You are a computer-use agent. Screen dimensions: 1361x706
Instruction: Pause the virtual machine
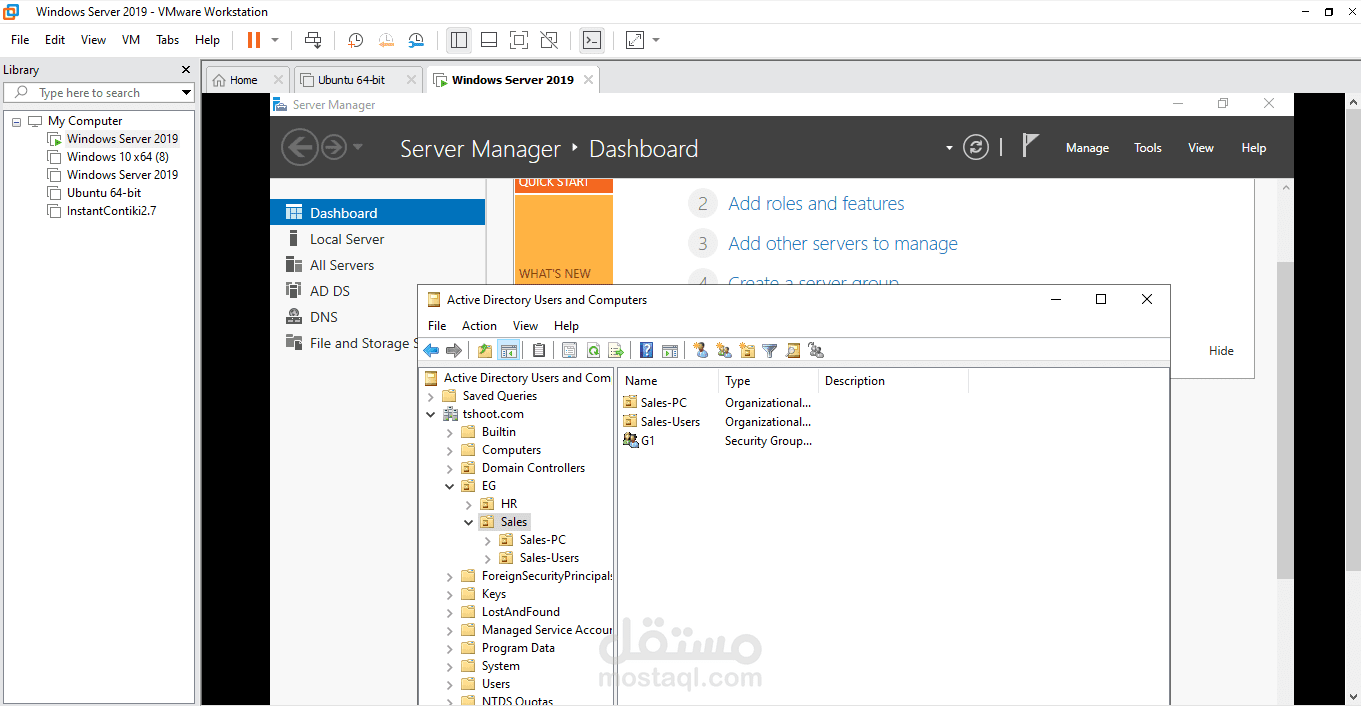253,40
